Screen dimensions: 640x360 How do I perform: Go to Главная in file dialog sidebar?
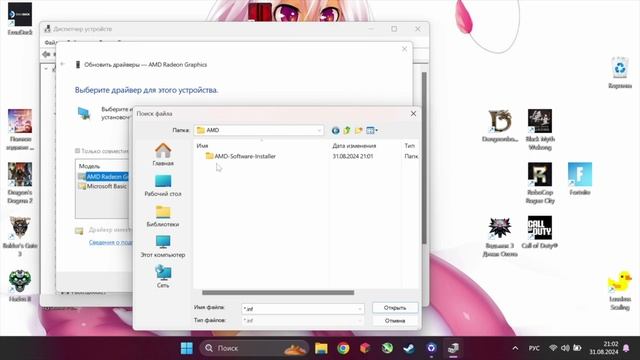[x=163, y=155]
